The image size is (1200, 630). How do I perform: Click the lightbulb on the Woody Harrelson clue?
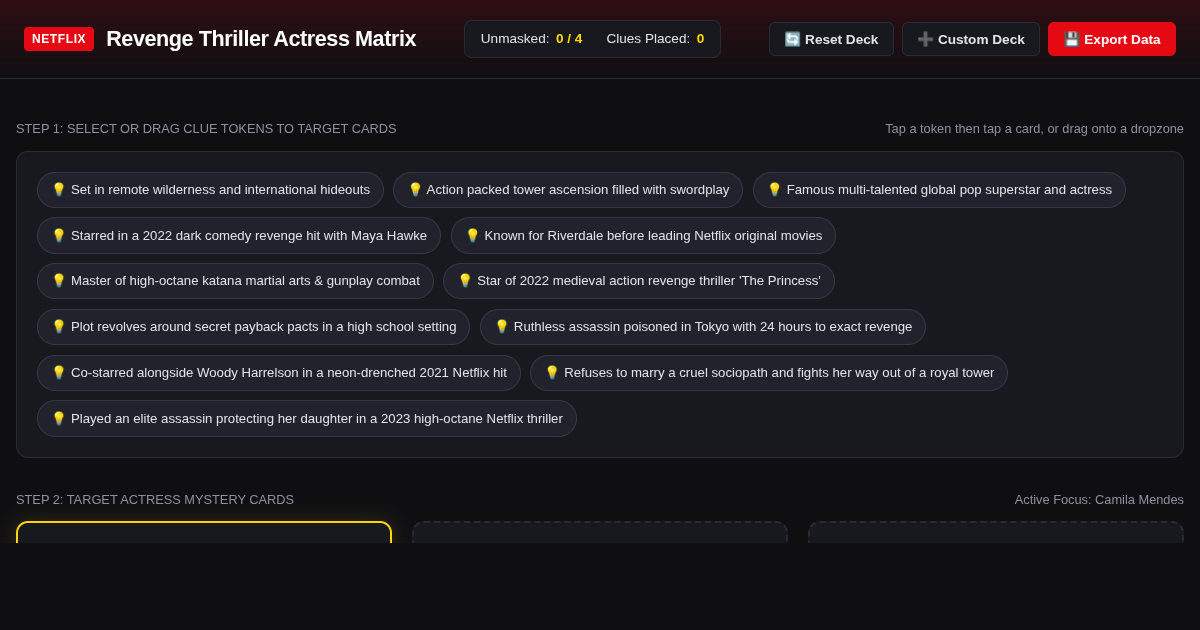(59, 373)
